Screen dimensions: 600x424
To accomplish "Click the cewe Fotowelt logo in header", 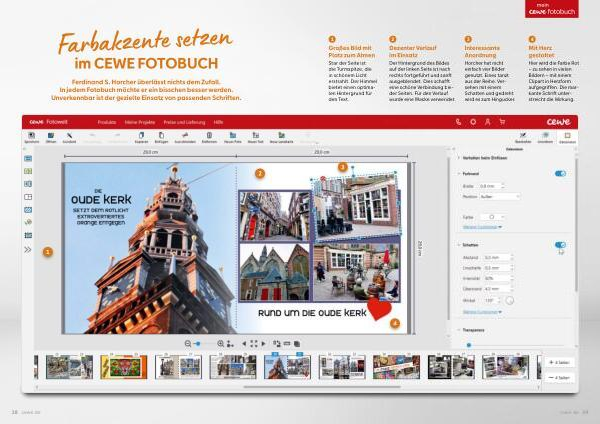I will 48,122.
